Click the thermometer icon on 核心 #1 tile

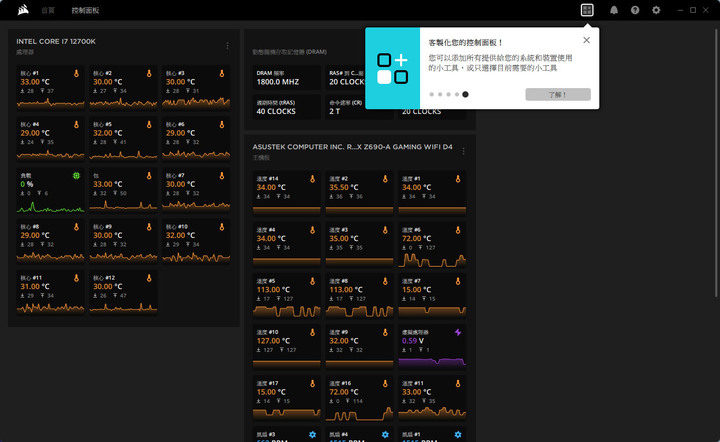(x=76, y=73)
